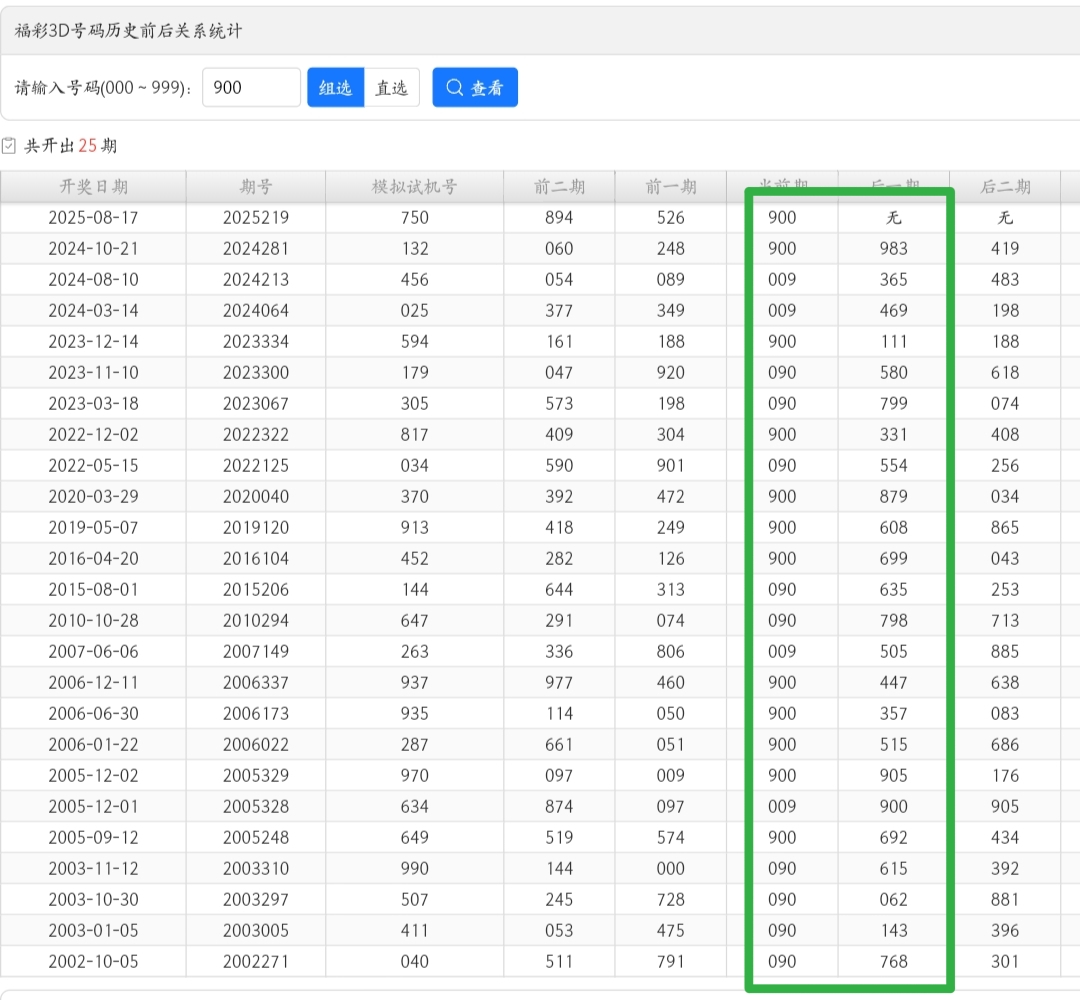
Task: Click the date cell 2010-10-28
Action: pos(94,621)
